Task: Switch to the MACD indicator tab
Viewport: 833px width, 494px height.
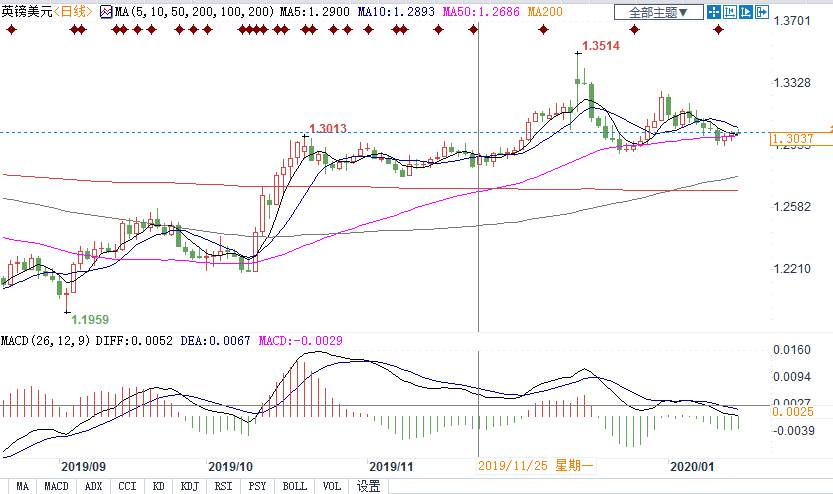Action: point(56,486)
